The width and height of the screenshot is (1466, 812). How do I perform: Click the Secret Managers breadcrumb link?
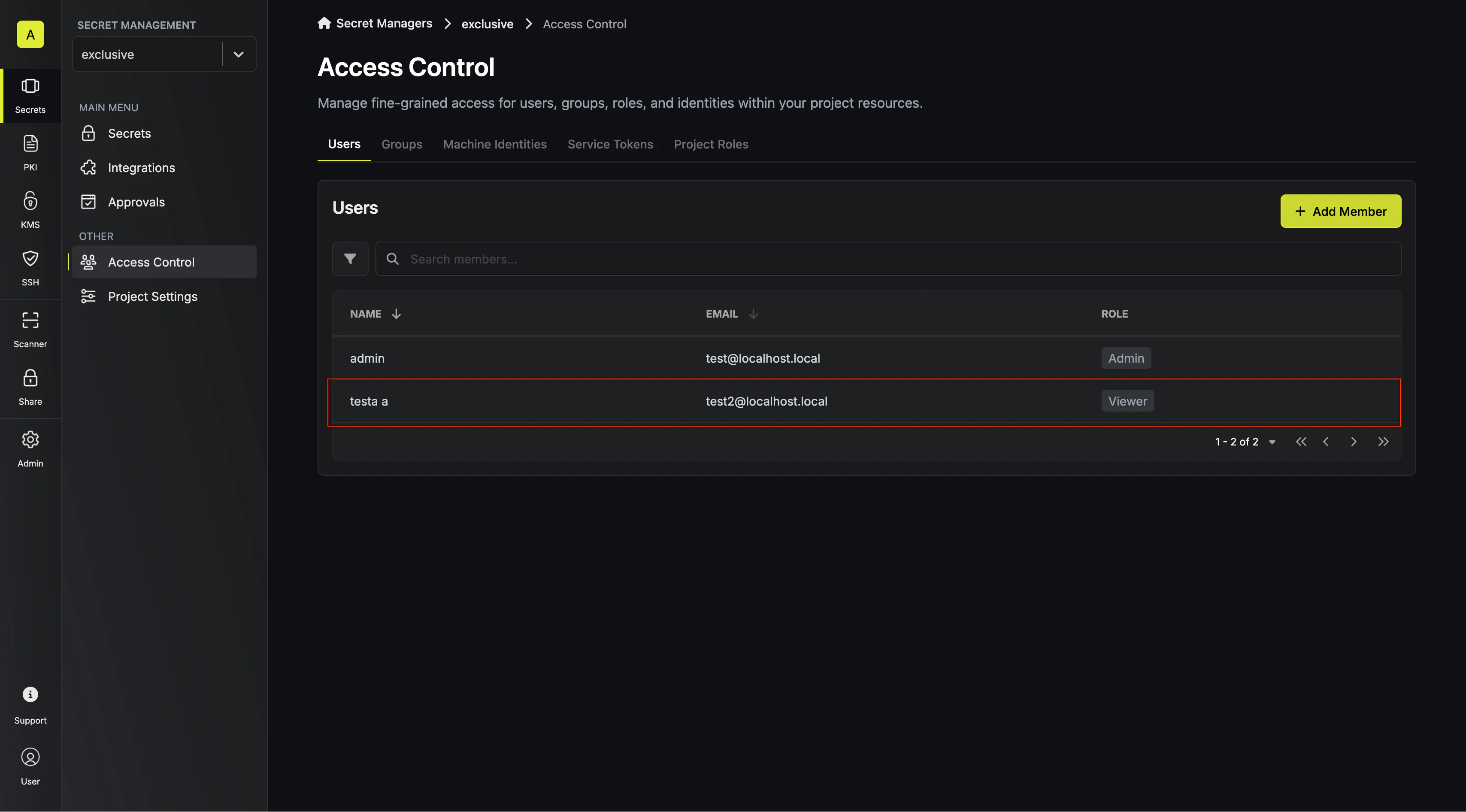pyautogui.click(x=384, y=23)
